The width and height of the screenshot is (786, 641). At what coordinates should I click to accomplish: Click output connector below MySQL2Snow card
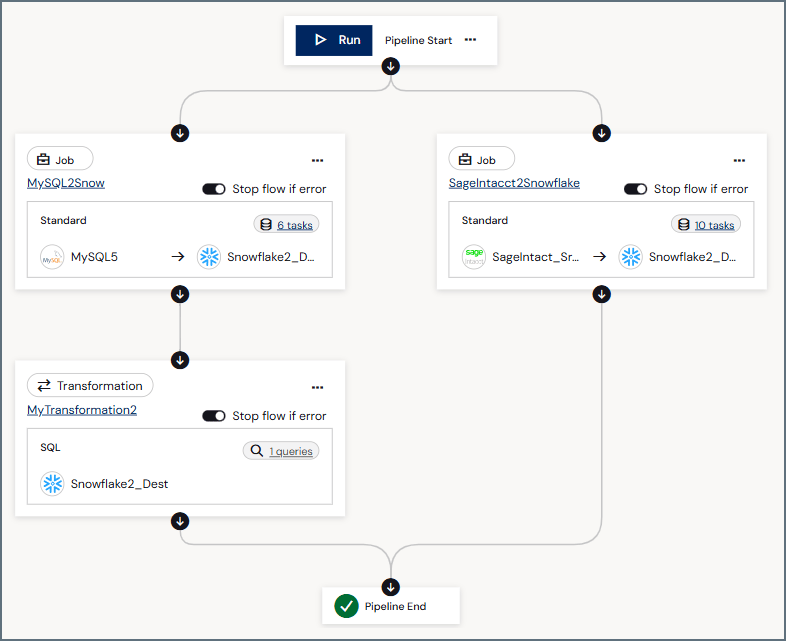pyautogui.click(x=180, y=294)
